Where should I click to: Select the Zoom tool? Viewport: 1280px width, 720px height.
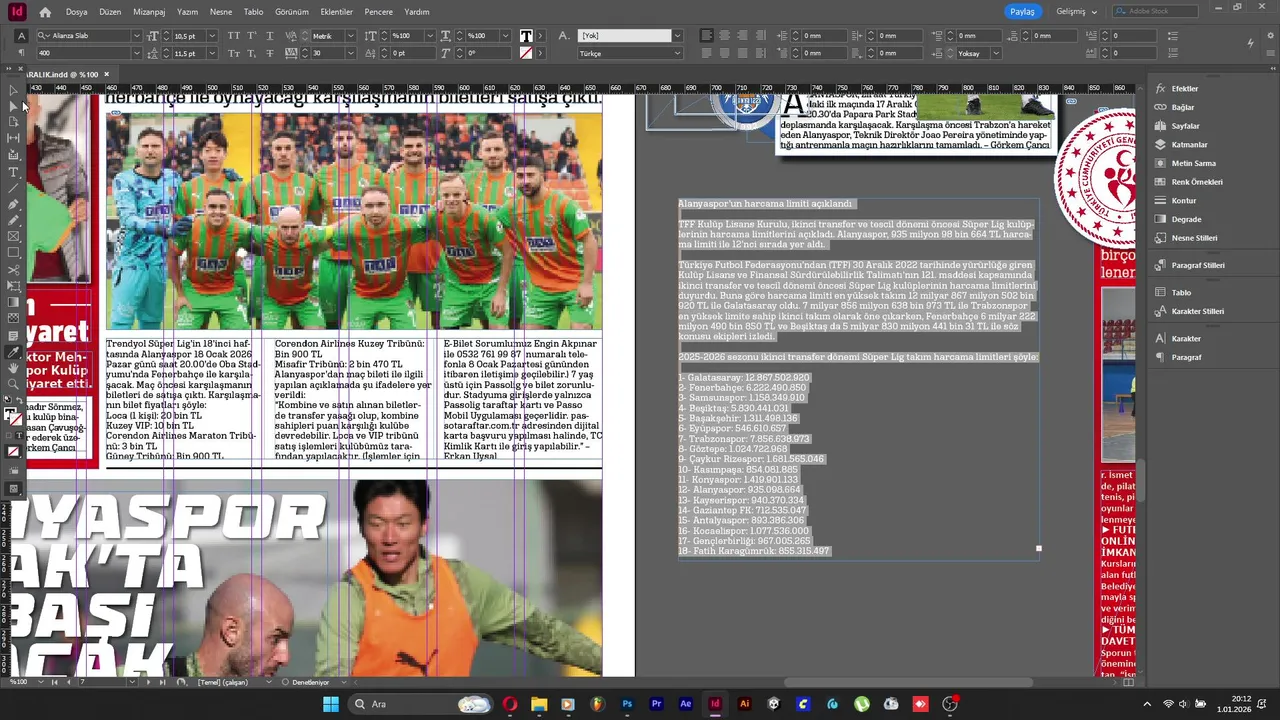click(13, 384)
